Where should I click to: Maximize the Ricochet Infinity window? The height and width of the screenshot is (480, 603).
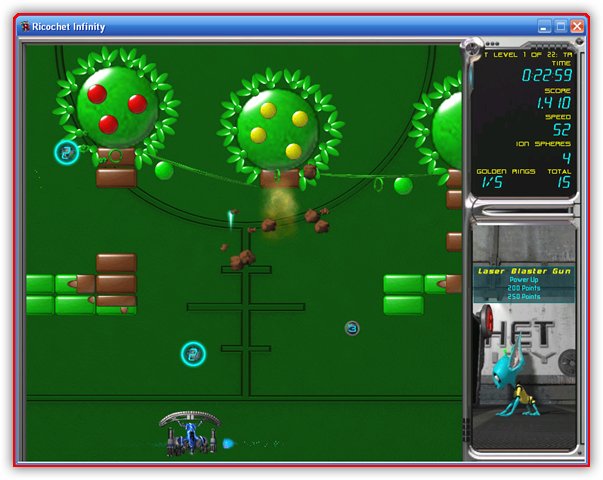coord(561,26)
